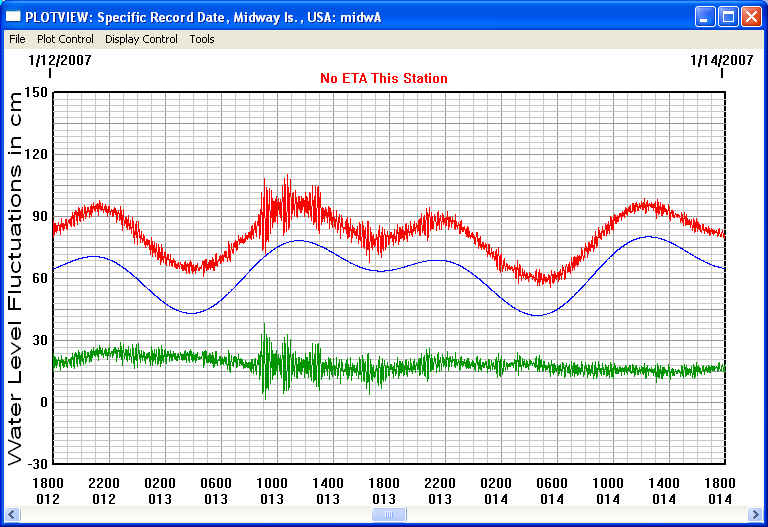Click scrollbar track left of the thumb

click(190, 514)
